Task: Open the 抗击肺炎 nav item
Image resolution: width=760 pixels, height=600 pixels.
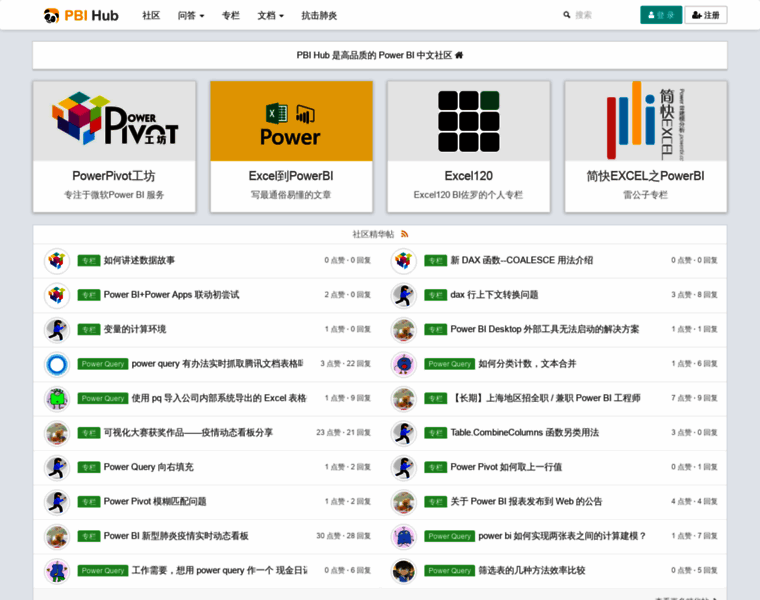Action: tap(319, 16)
